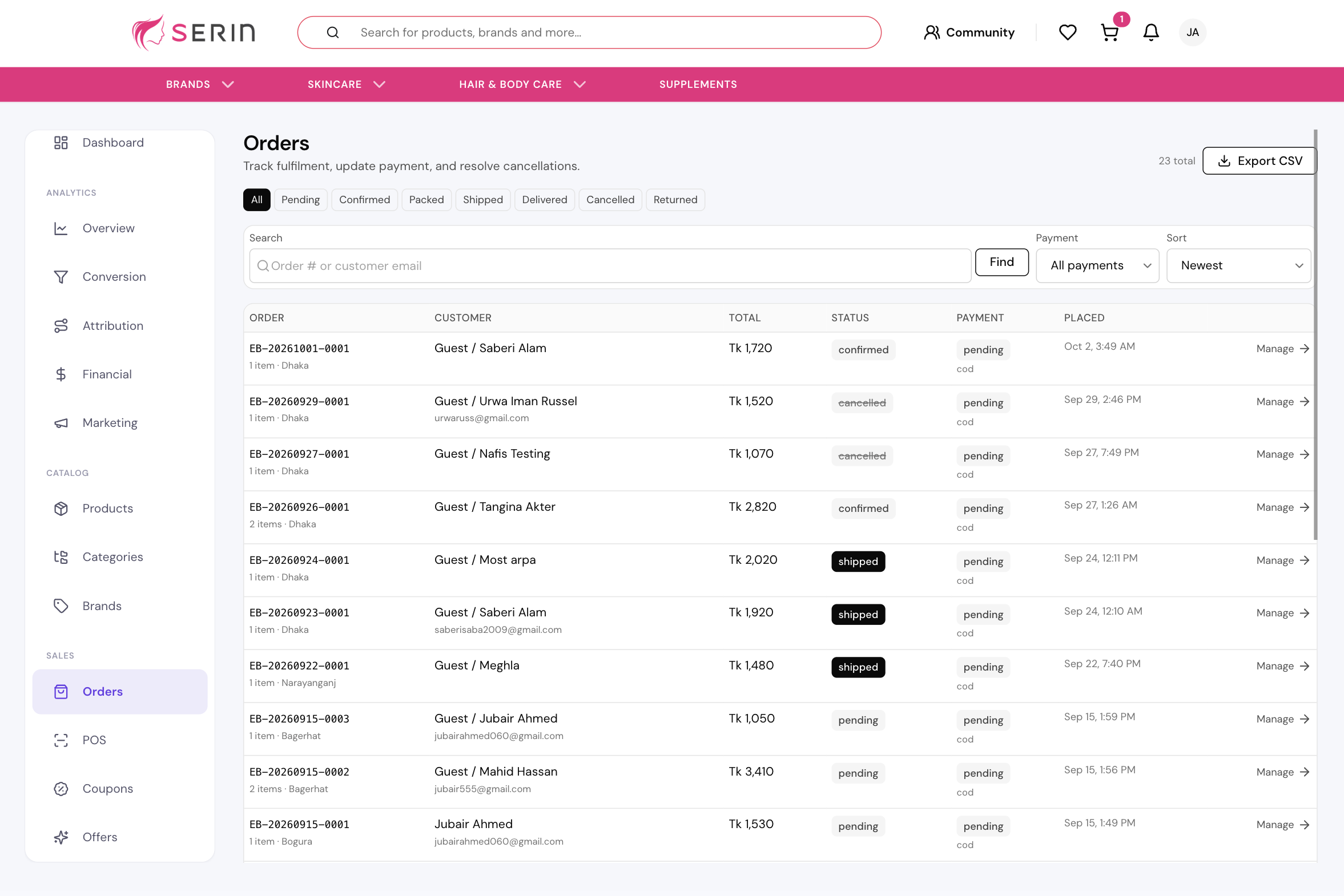This screenshot has width=1344, height=896.
Task: Click the download icon on Export CSV
Action: 1224,161
